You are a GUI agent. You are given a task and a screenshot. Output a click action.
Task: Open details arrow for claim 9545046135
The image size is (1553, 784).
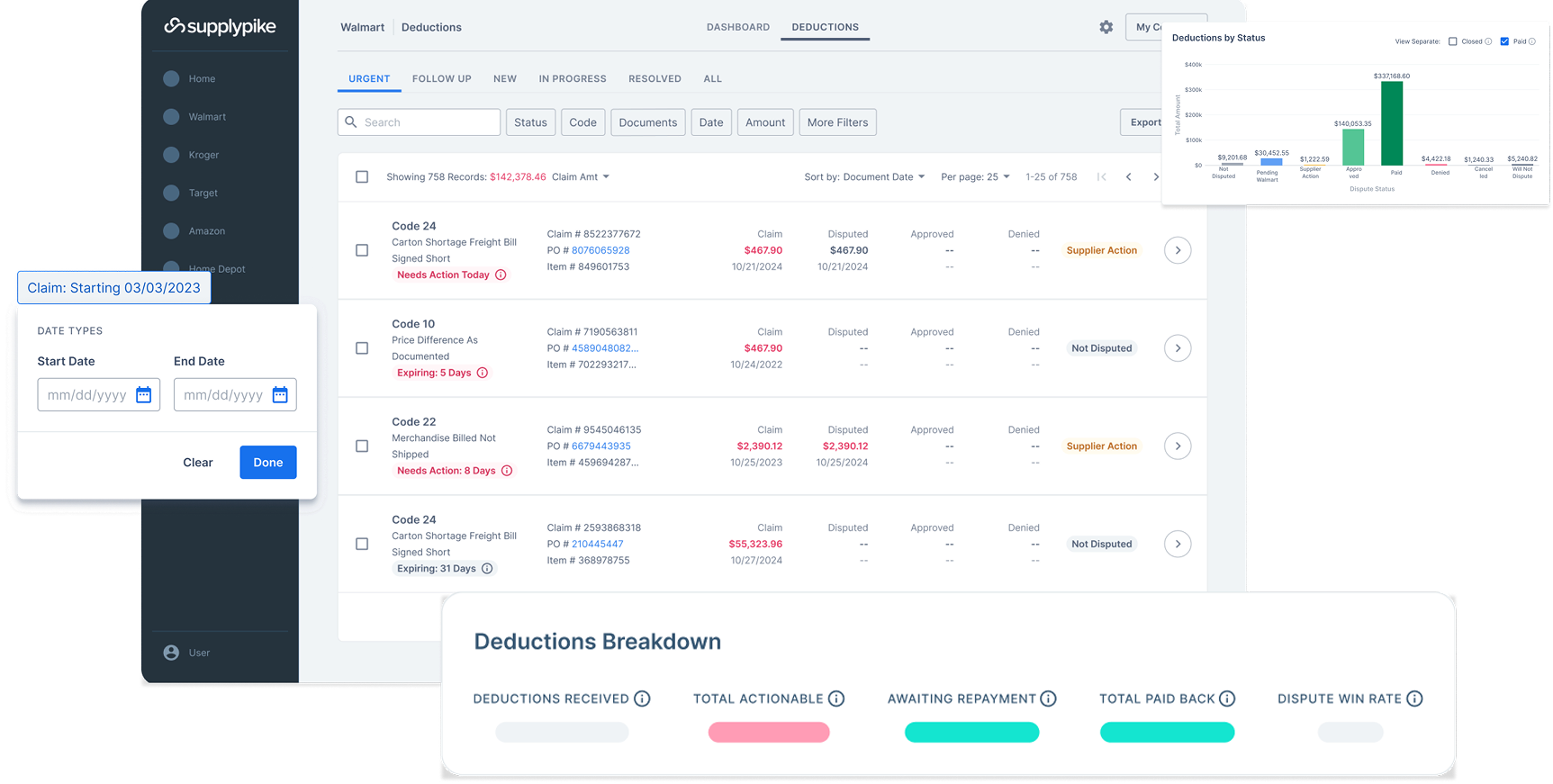1178,446
